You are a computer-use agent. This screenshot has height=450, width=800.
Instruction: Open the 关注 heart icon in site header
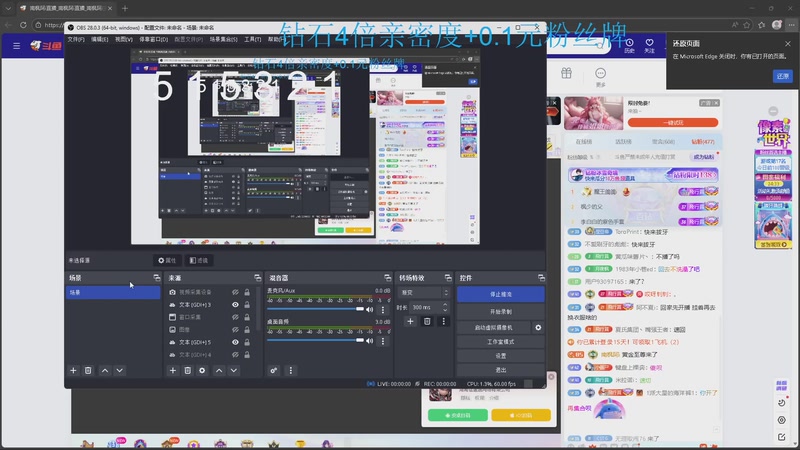tap(649, 45)
